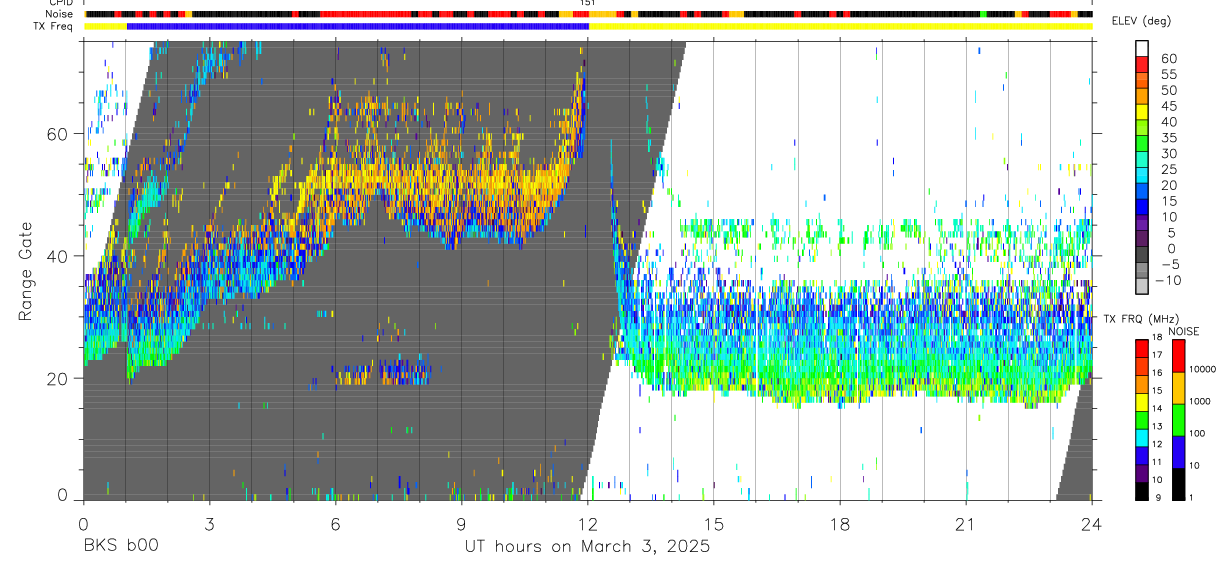Pick the green segment of NOISE colorbar

coord(1177,420)
